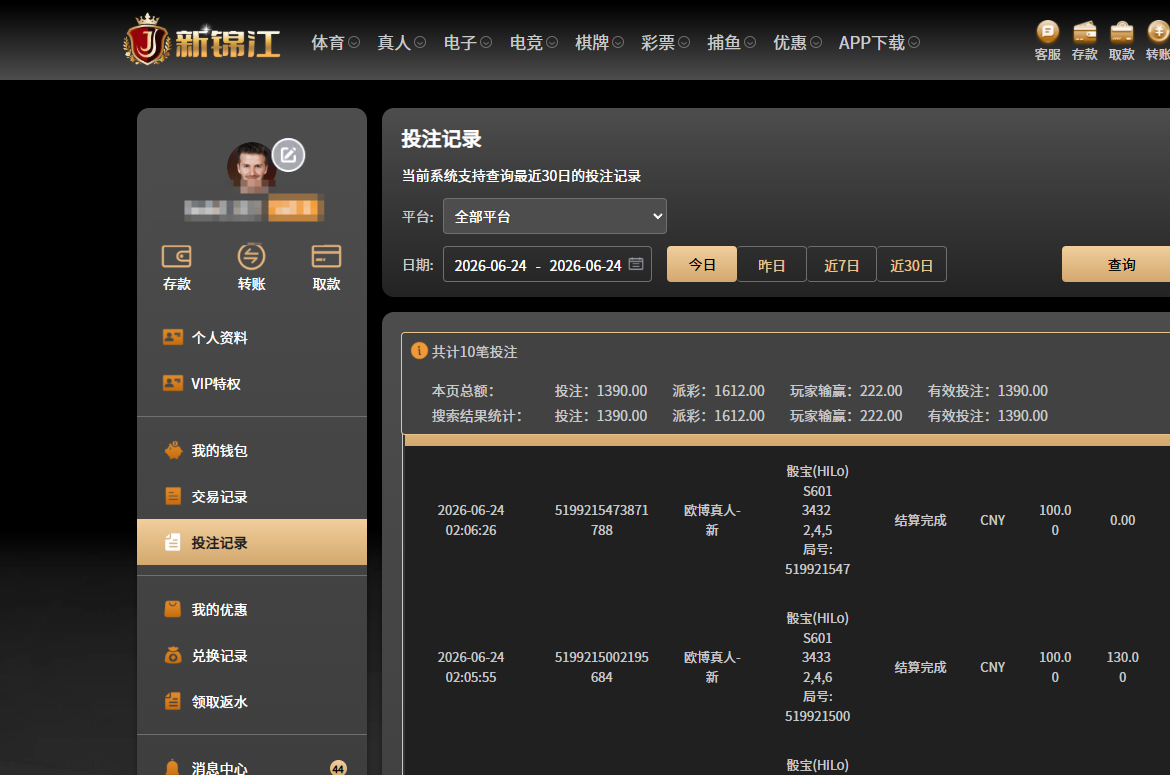Click the 44 unread messages badge
Image resolution: width=1170 pixels, height=775 pixels.
(x=338, y=768)
